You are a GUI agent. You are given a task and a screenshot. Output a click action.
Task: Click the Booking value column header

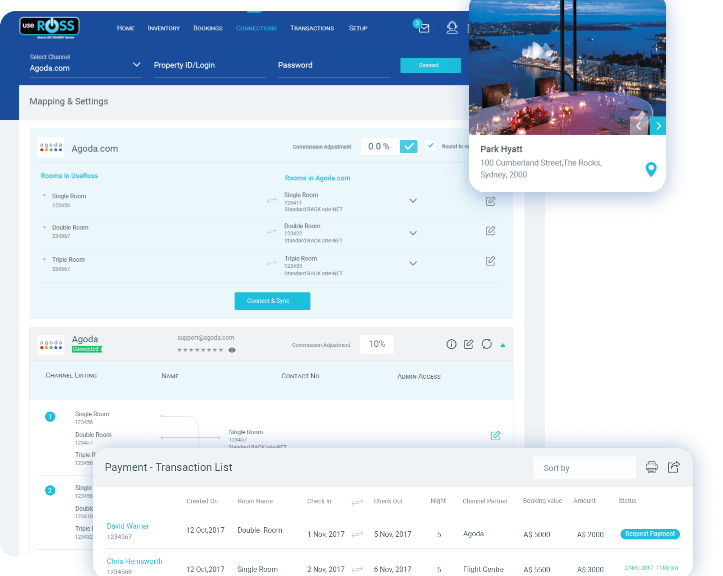[x=542, y=500]
